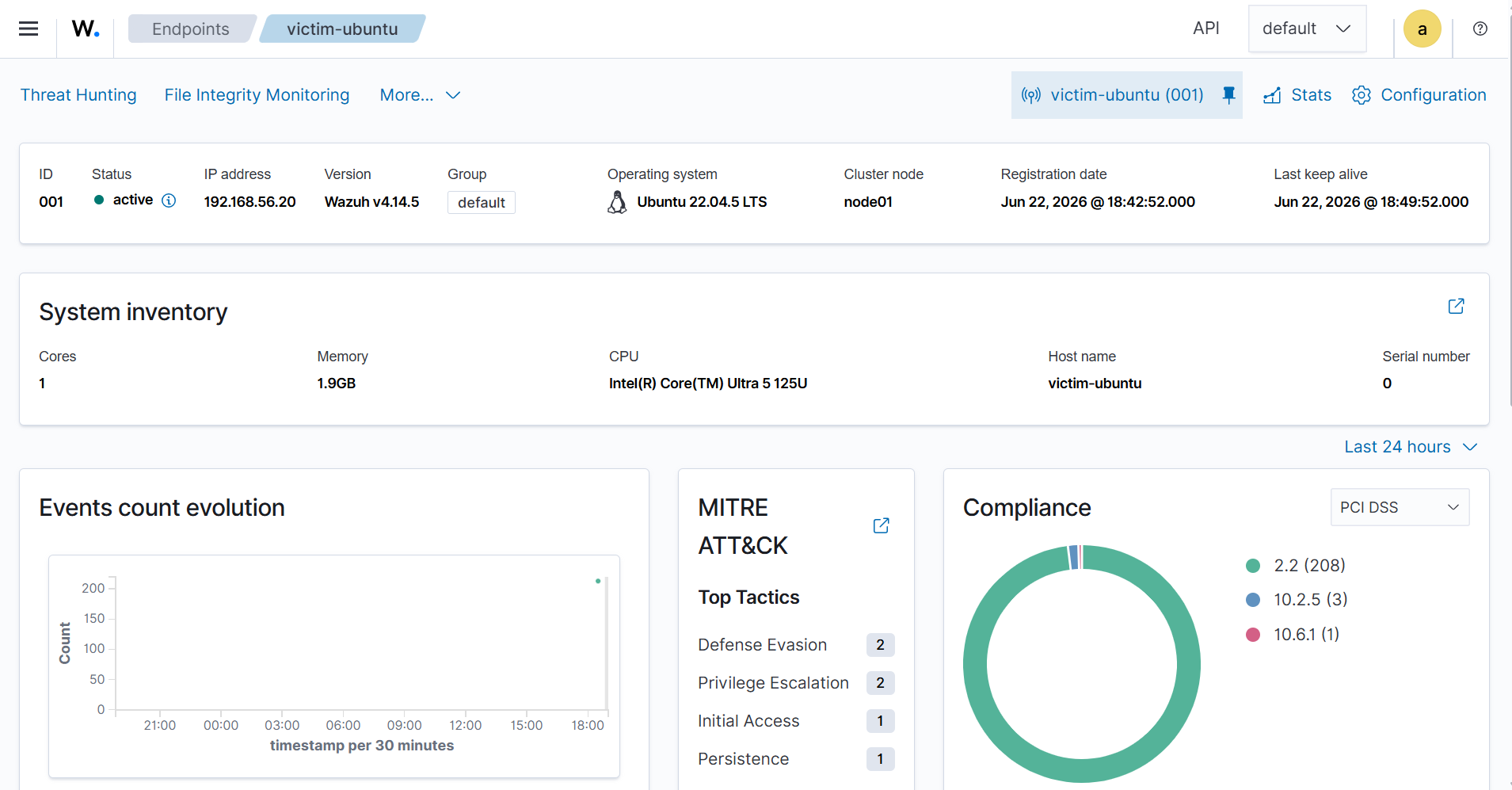
Task: Toggle the 10.2.5 (3) legend item
Action: coord(1297,600)
